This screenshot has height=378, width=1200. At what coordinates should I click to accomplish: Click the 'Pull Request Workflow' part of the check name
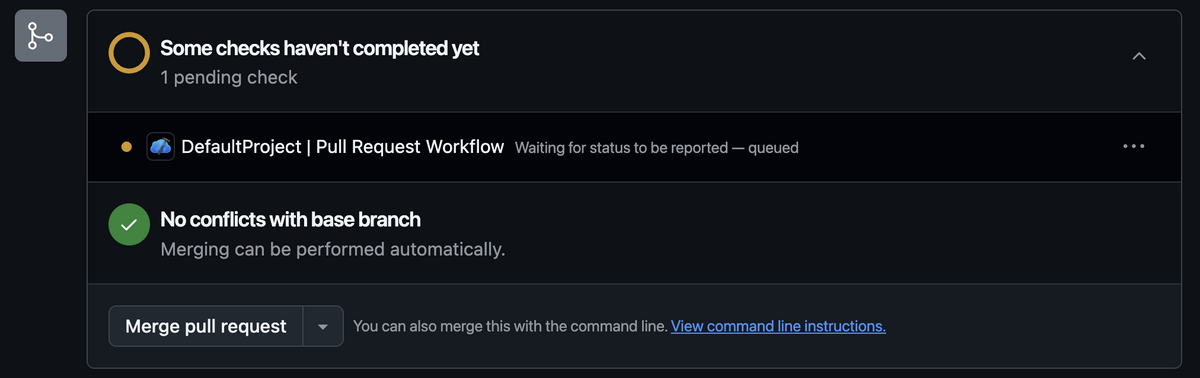click(410, 146)
